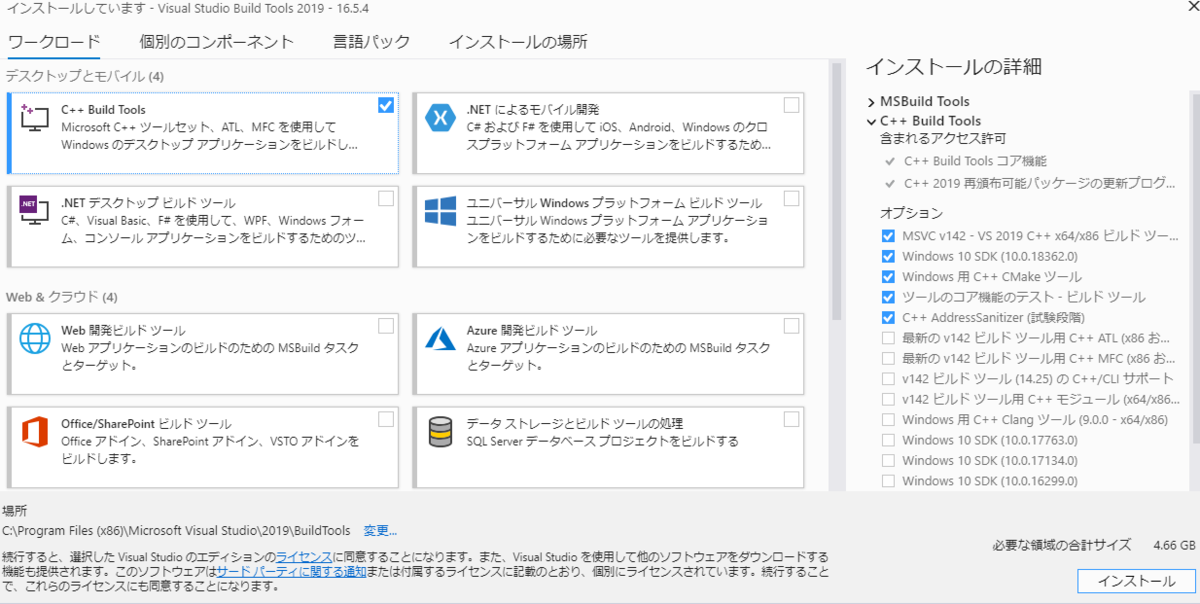Click the Web 開発ビルド ツール globe icon
The width and height of the screenshot is (1200, 604).
click(x=35, y=338)
